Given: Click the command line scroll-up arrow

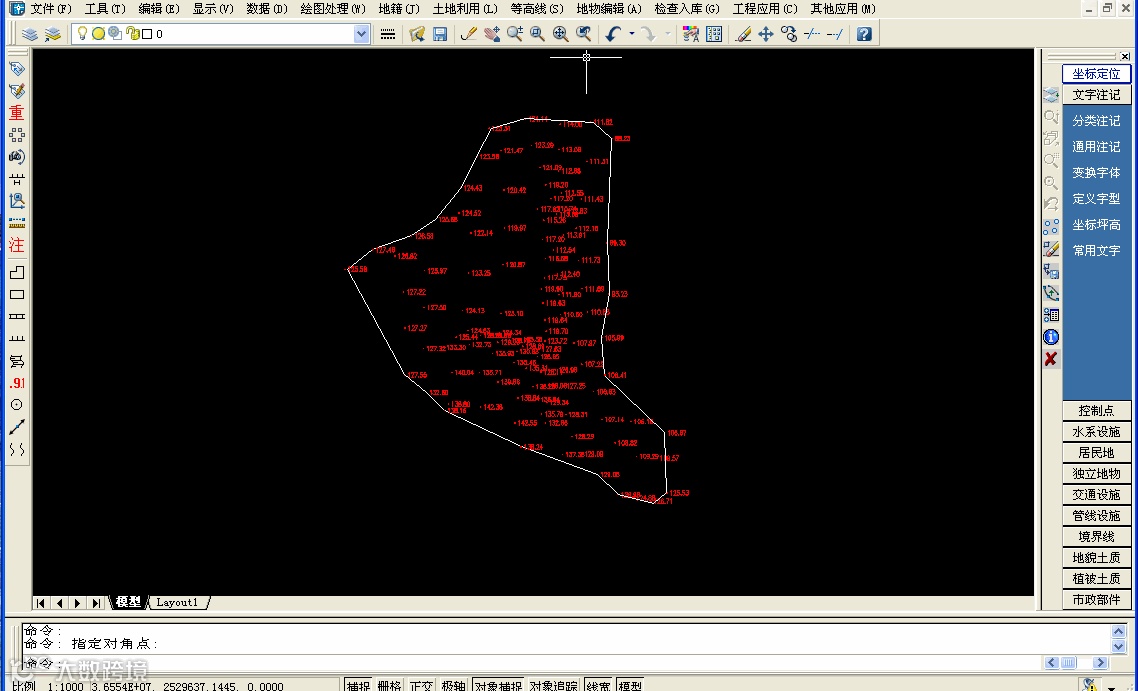Looking at the screenshot, I should 1118,631.
